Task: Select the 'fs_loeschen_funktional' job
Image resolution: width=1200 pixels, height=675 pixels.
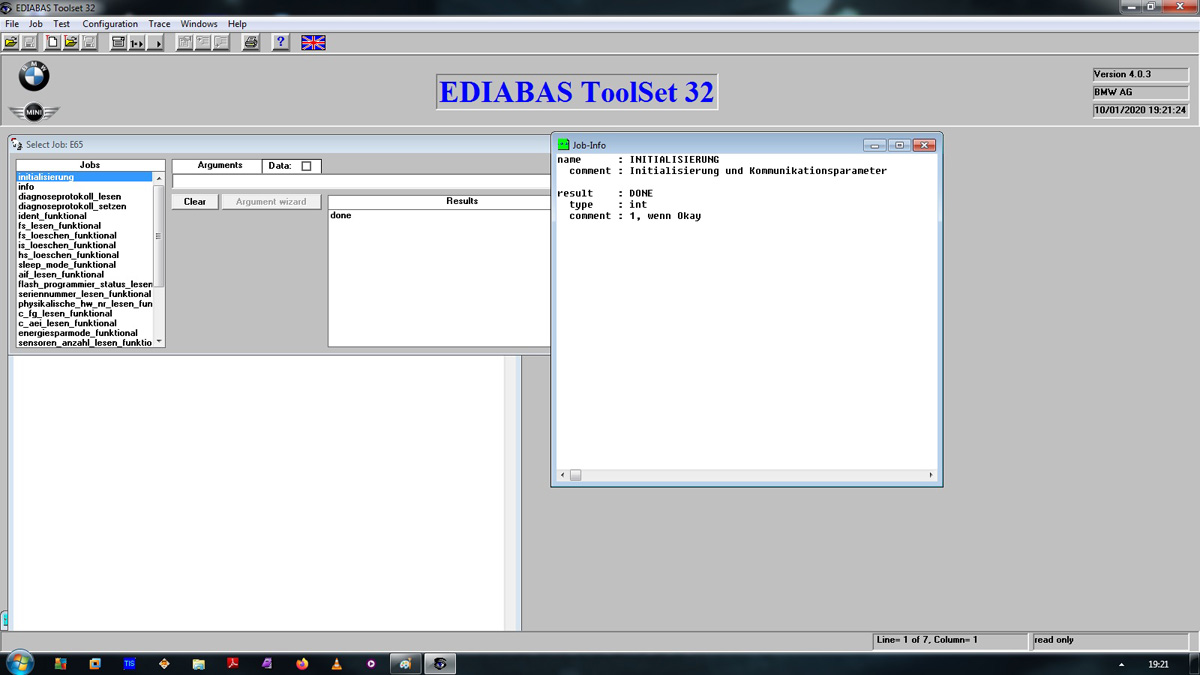Action: [x=85, y=235]
